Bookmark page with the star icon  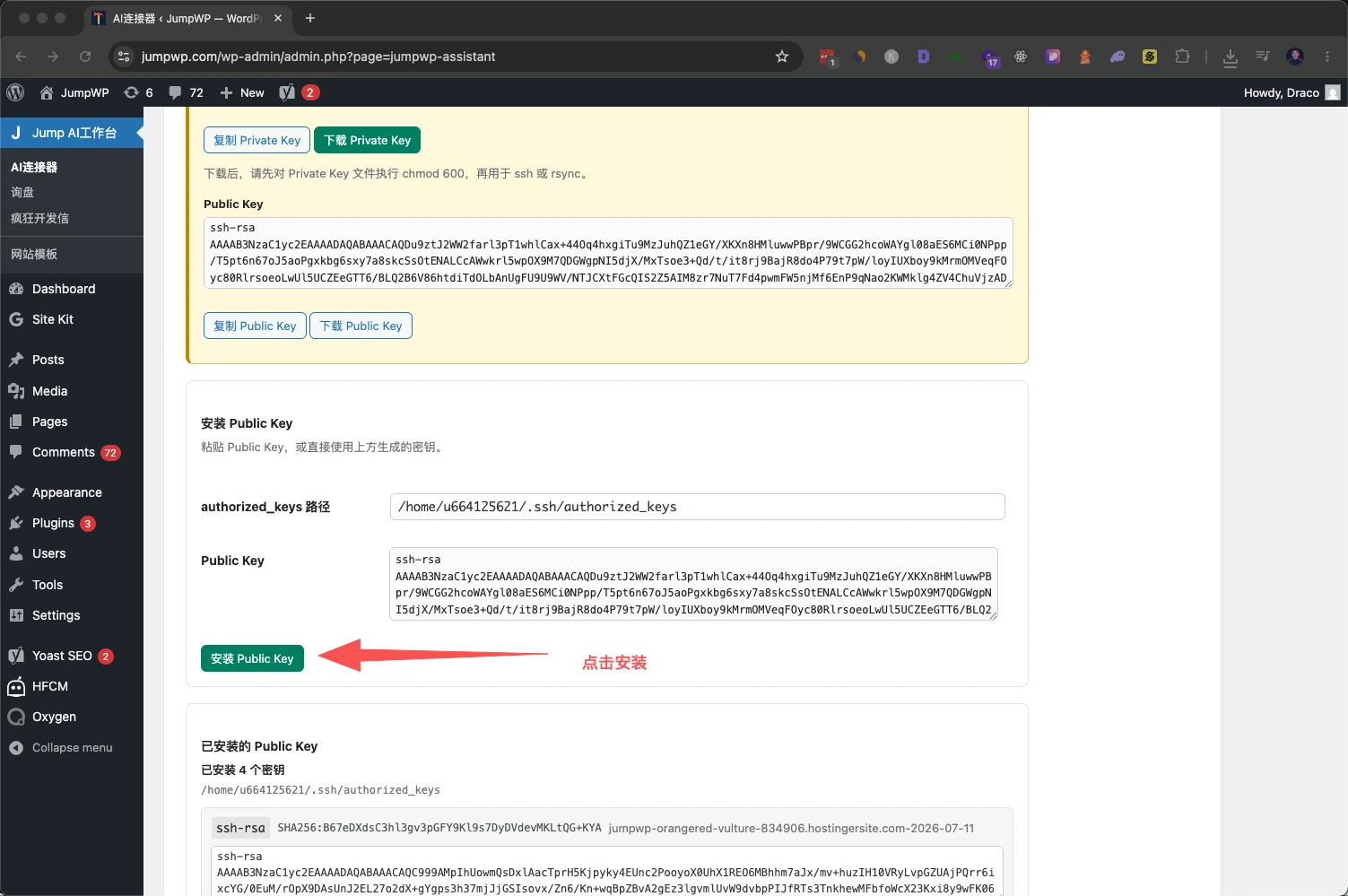coord(782,57)
